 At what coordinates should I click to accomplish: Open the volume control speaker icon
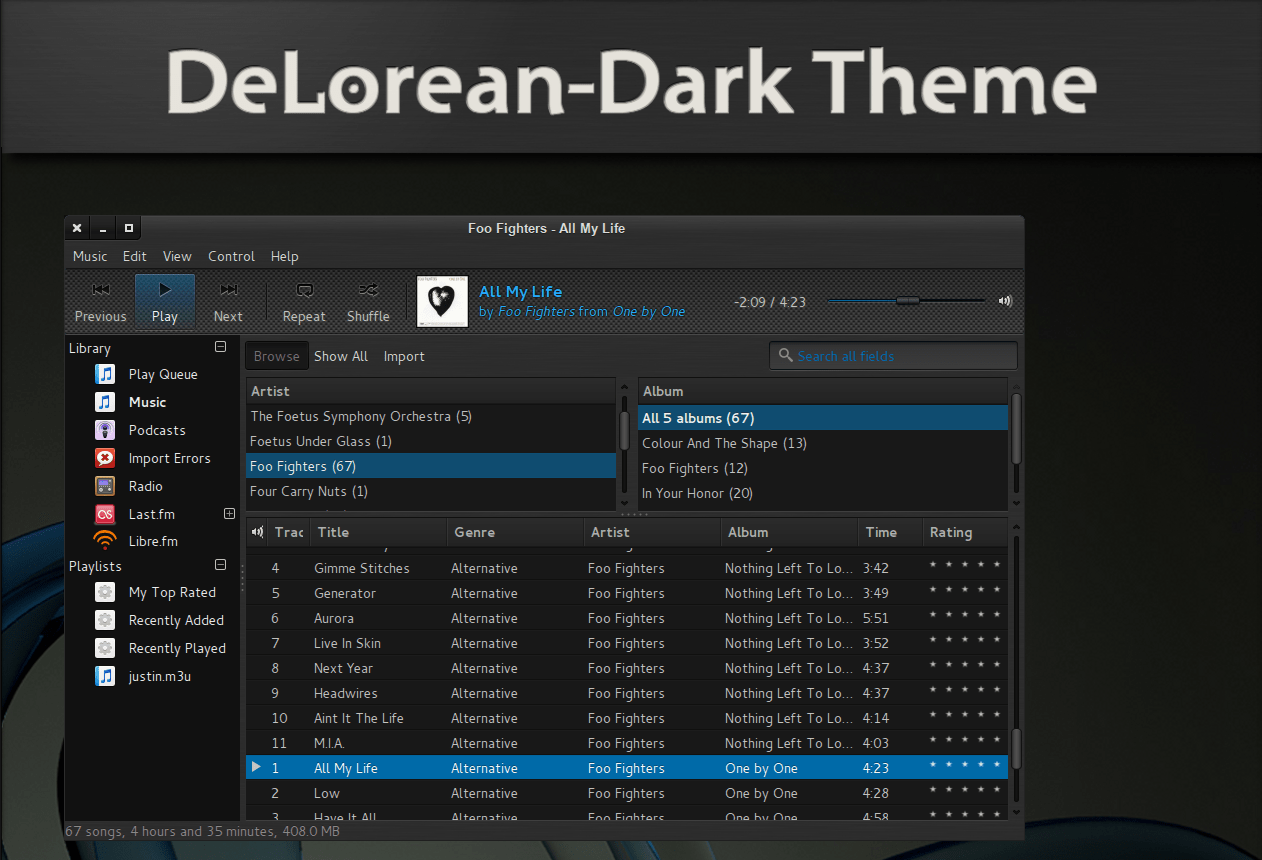tap(1004, 300)
